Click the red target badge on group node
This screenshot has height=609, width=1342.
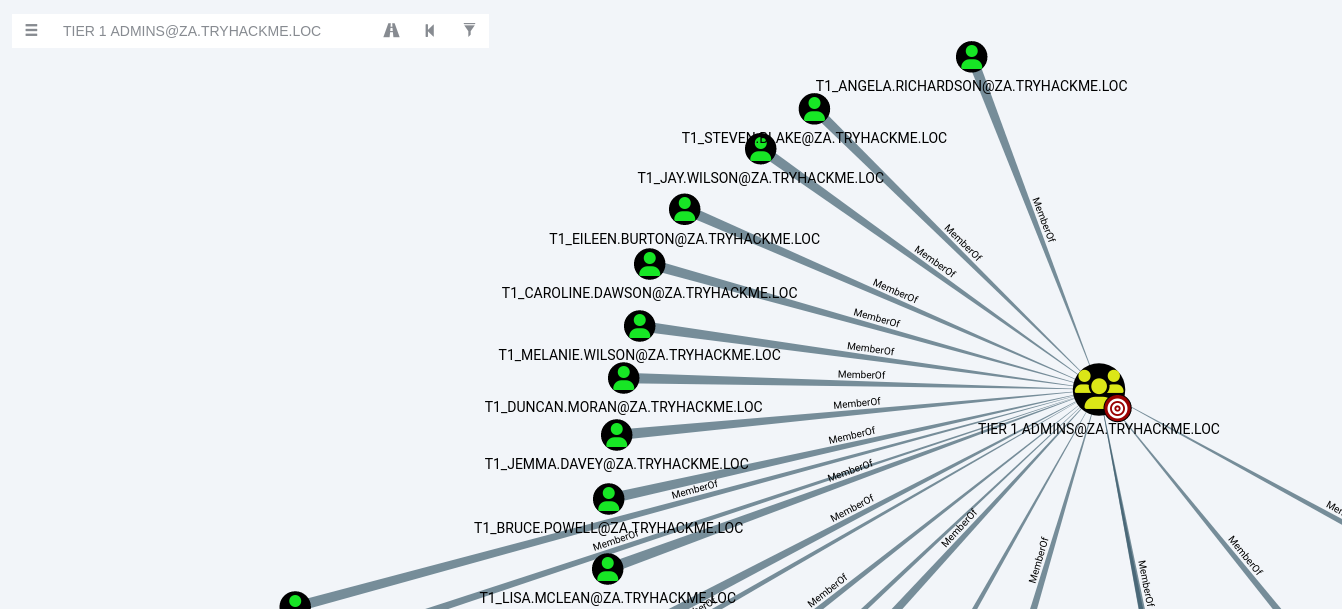pyautogui.click(x=1118, y=408)
